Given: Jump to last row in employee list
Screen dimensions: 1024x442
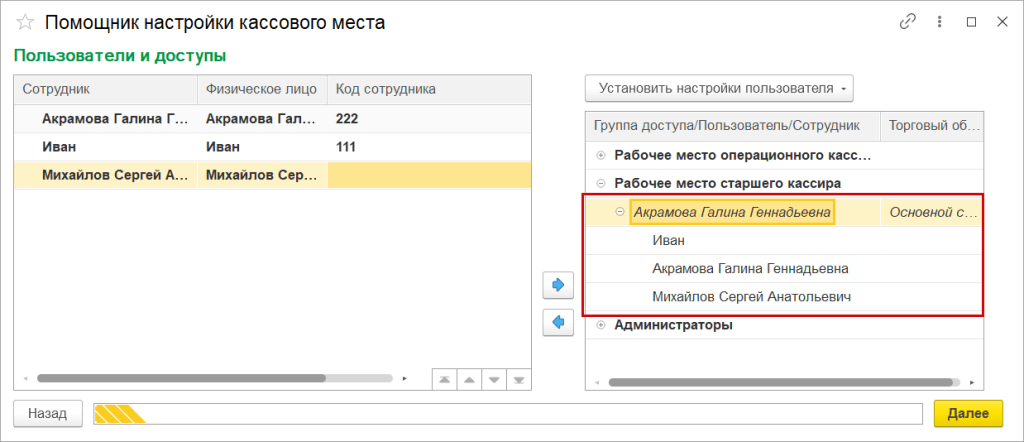Looking at the screenshot, I should tap(518, 380).
